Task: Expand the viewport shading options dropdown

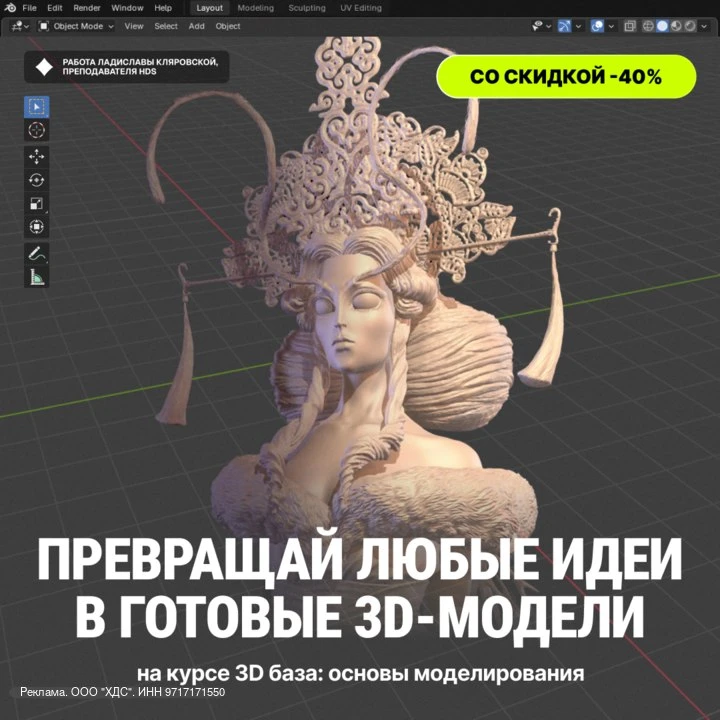Action: 704,26
